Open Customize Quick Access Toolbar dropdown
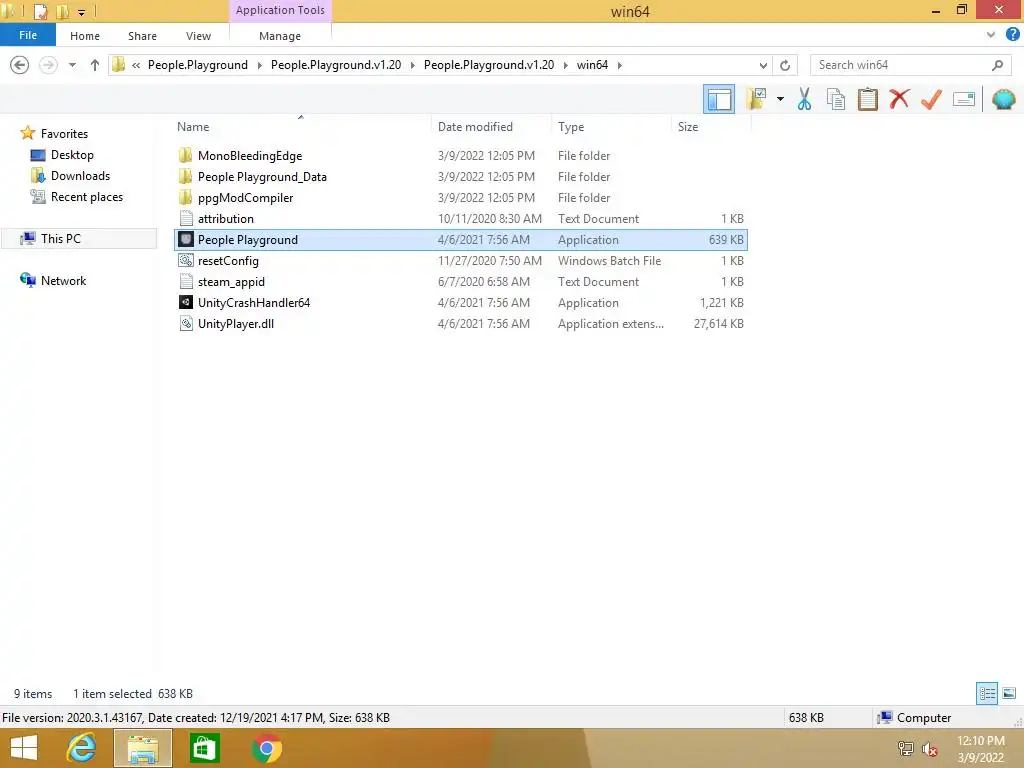This screenshot has height=768, width=1024. point(81,12)
